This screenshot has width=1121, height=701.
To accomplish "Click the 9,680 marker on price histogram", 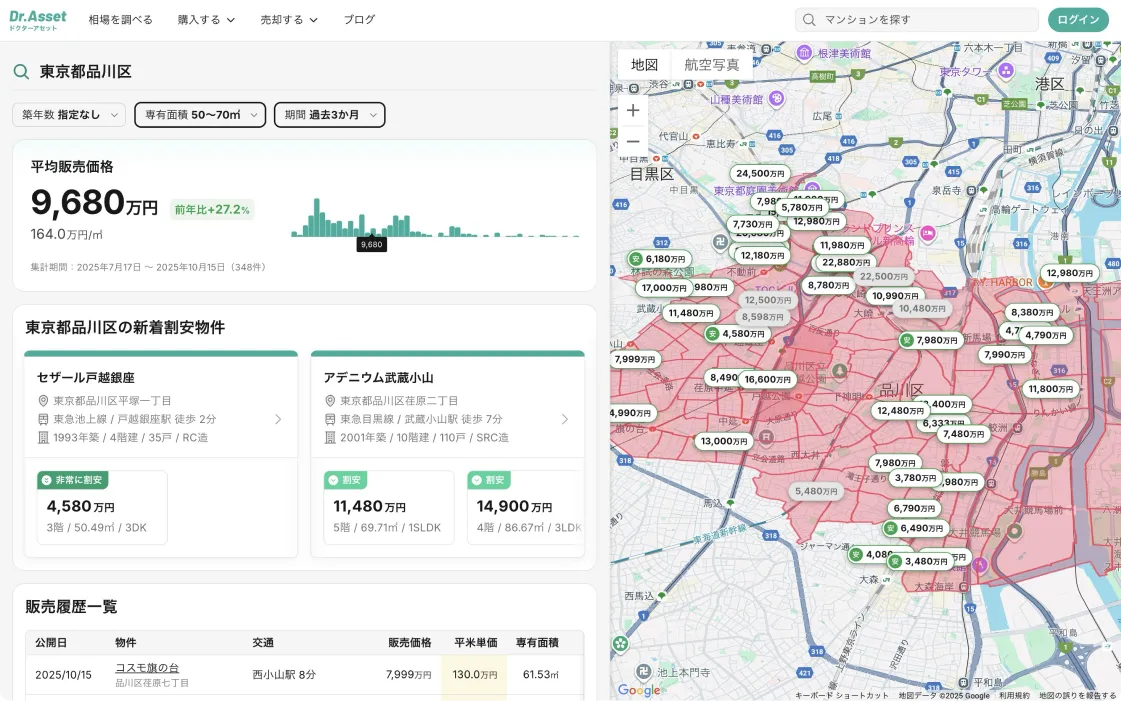I will pyautogui.click(x=372, y=244).
